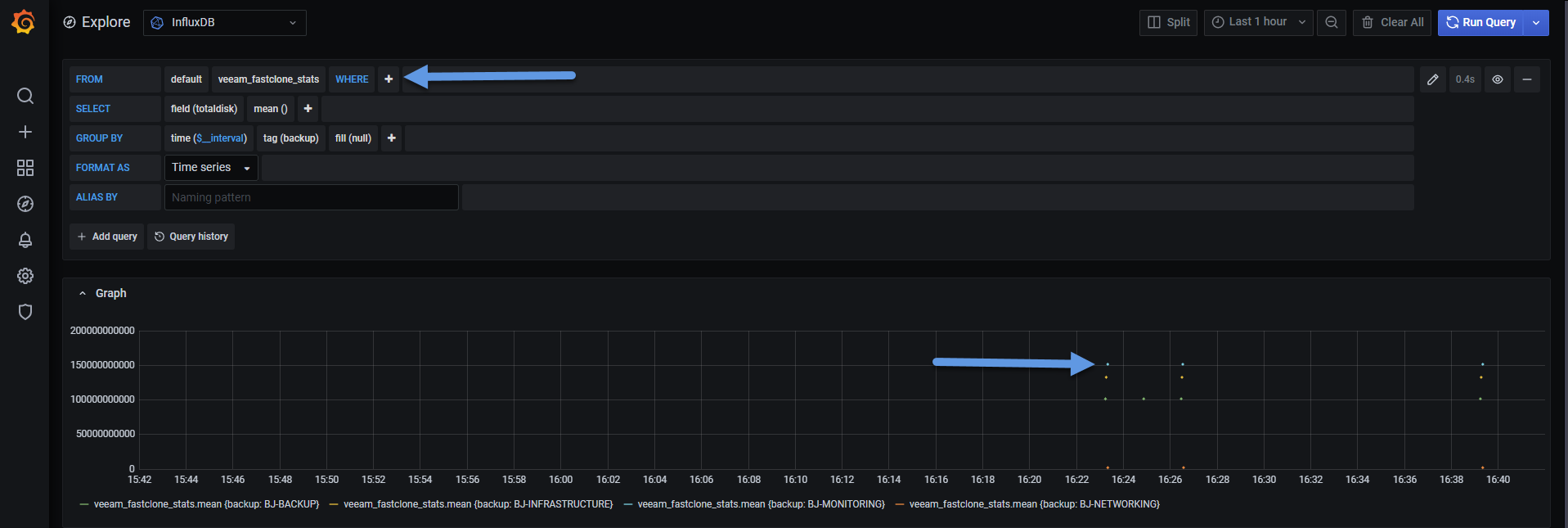This screenshot has height=528, width=1568.
Task: Open the Grafana home logo
Action: tap(24, 22)
